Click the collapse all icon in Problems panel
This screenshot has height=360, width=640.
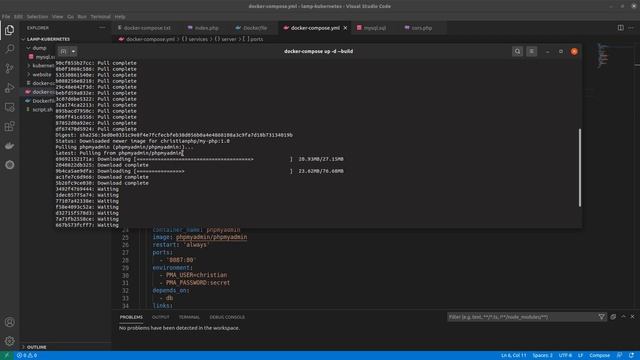[613, 317]
